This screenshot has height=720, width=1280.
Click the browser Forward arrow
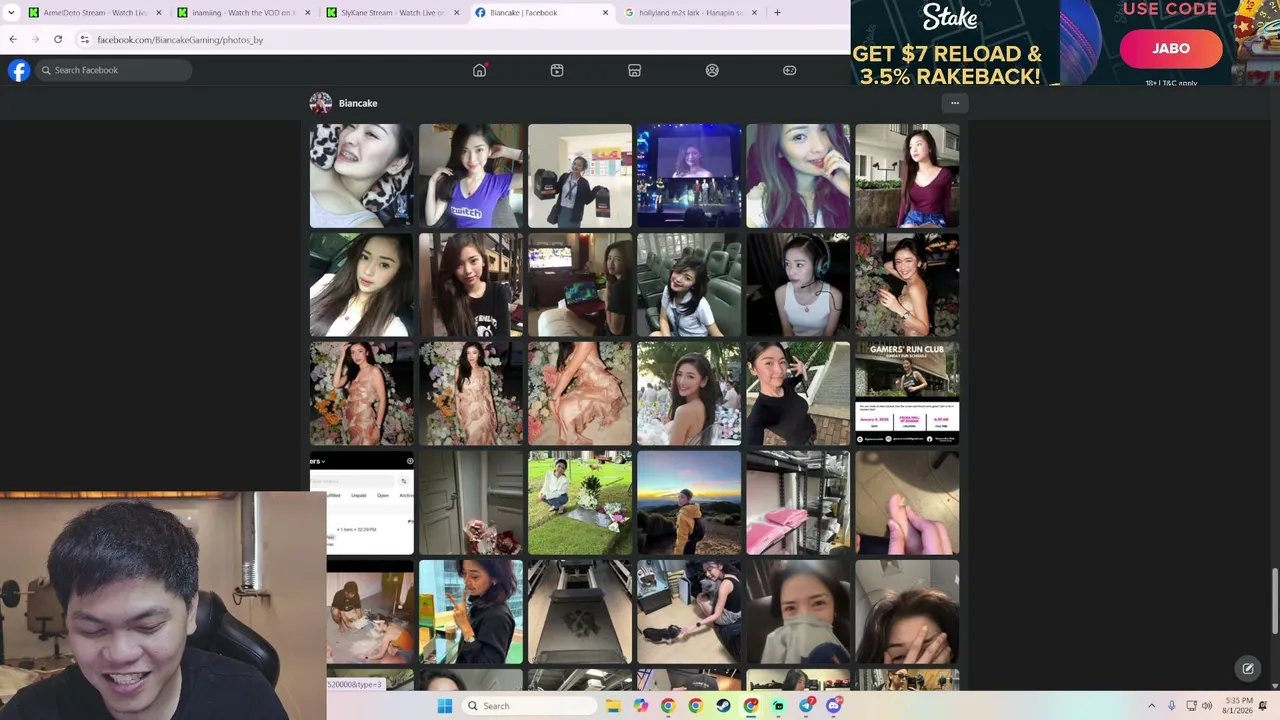pos(35,39)
